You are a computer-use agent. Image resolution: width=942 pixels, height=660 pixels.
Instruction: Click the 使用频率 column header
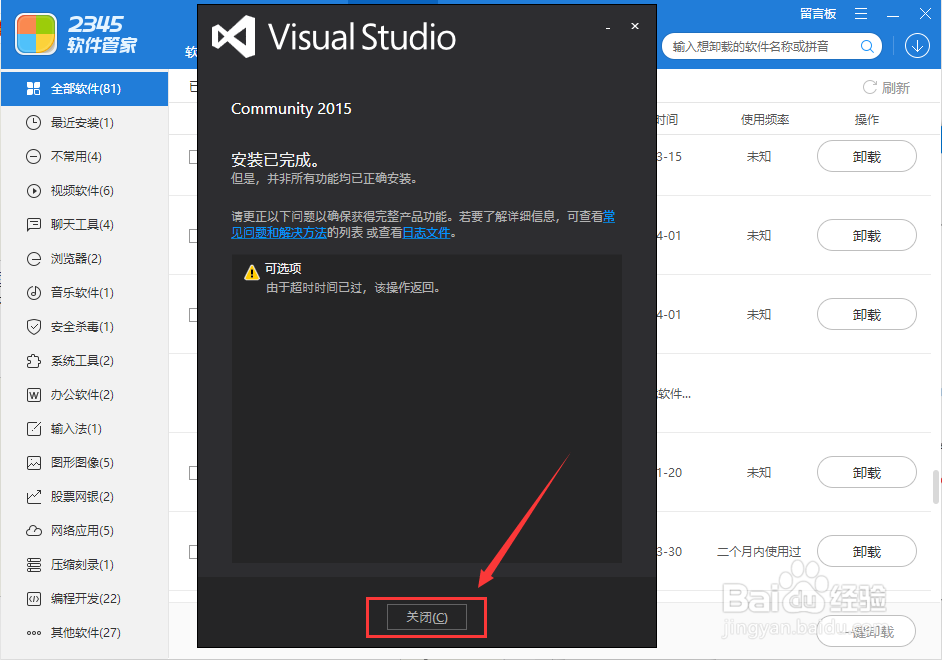tap(764, 120)
